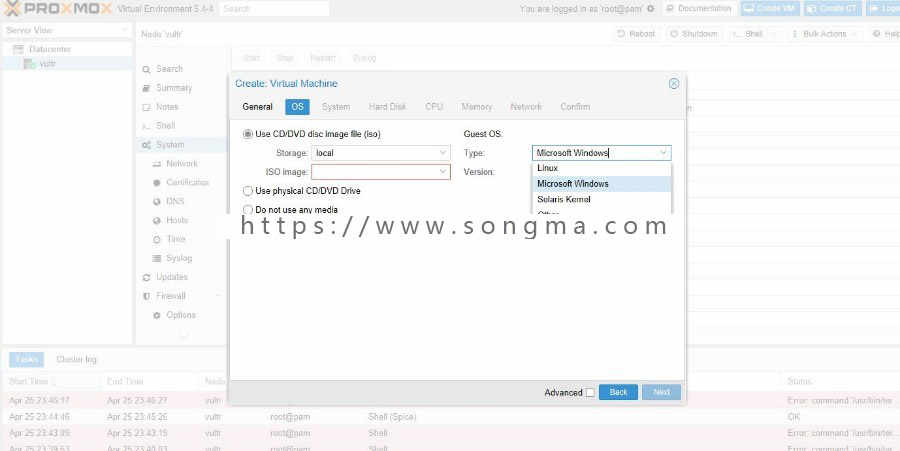Image resolution: width=900 pixels, height=451 pixels.
Task: Tick the Advanced checkbox
Action: pyautogui.click(x=590, y=392)
